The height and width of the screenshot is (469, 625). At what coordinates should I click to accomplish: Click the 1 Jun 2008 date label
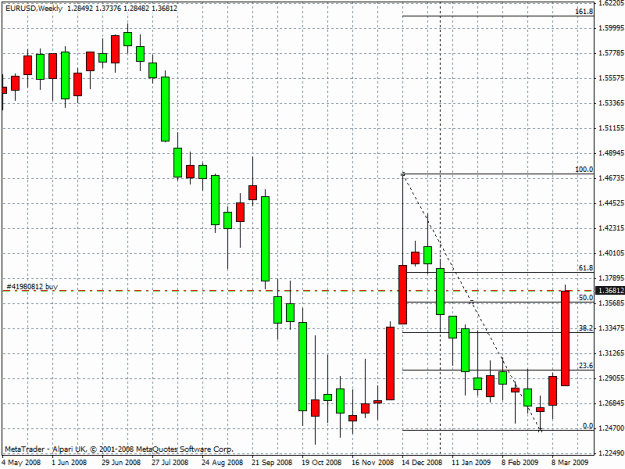point(69,462)
